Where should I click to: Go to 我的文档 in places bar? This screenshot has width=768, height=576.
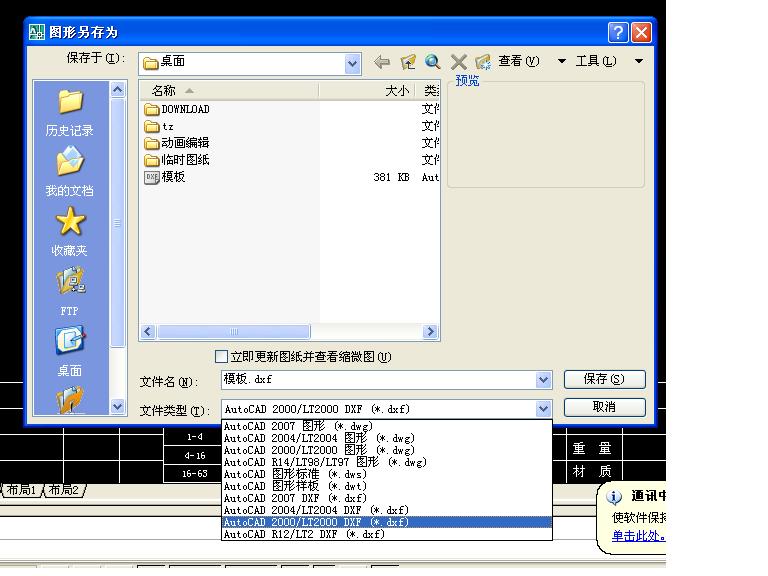click(x=70, y=172)
